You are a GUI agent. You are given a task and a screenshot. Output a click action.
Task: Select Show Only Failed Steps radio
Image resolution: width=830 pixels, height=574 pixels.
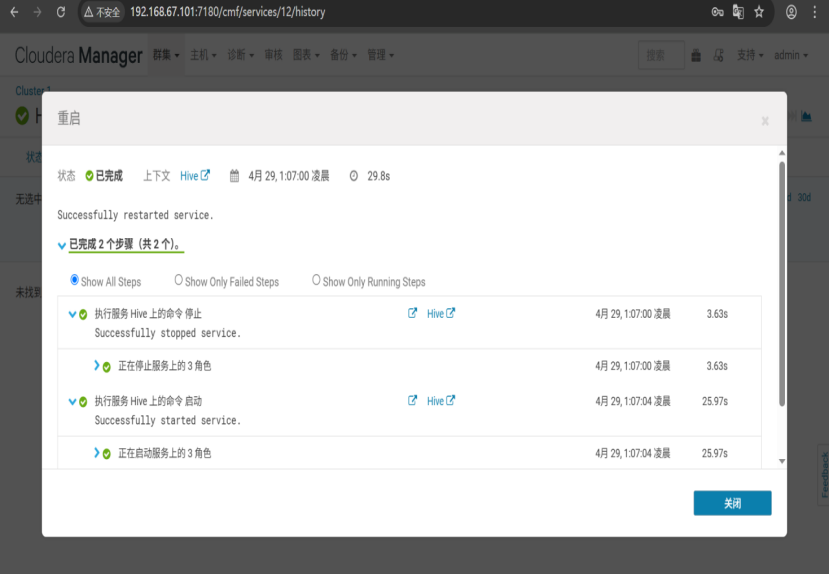(x=178, y=280)
